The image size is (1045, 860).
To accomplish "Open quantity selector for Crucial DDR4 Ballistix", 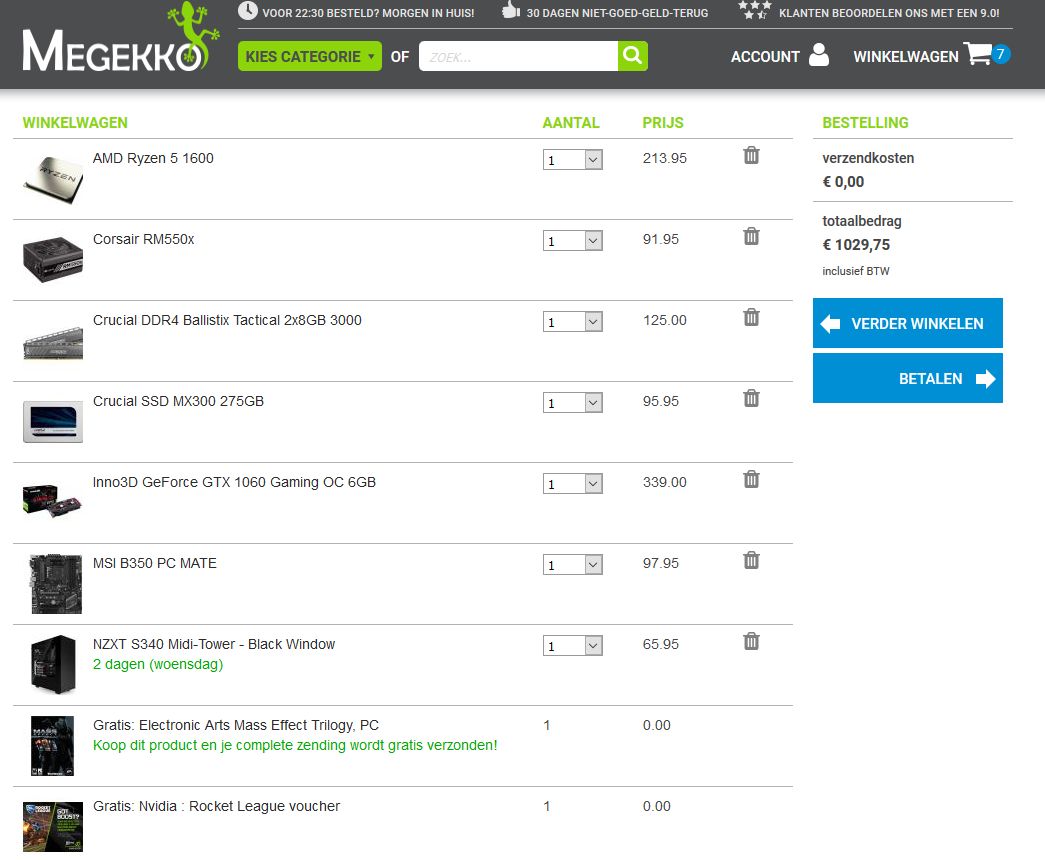I will point(572,321).
